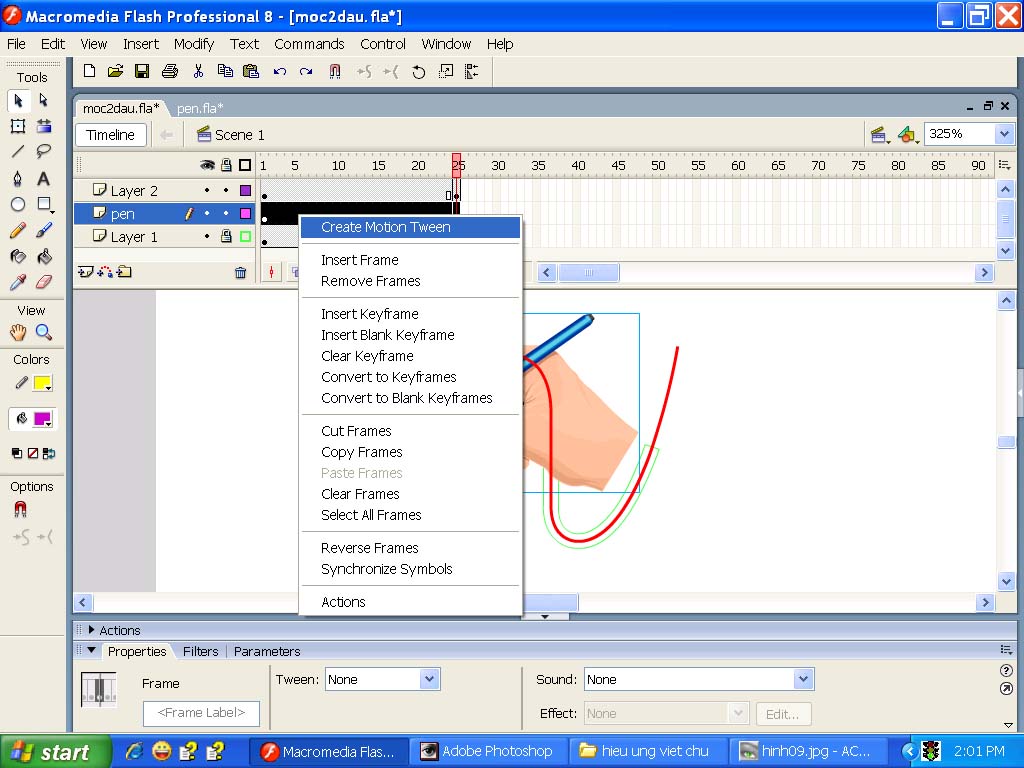Select the Brush tool
1024x768 pixels.
pos(44,231)
